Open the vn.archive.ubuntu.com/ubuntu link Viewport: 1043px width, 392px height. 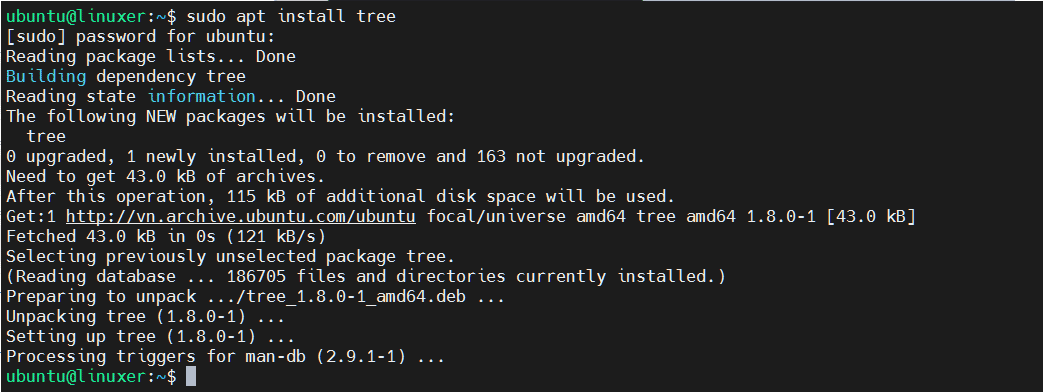click(x=241, y=216)
